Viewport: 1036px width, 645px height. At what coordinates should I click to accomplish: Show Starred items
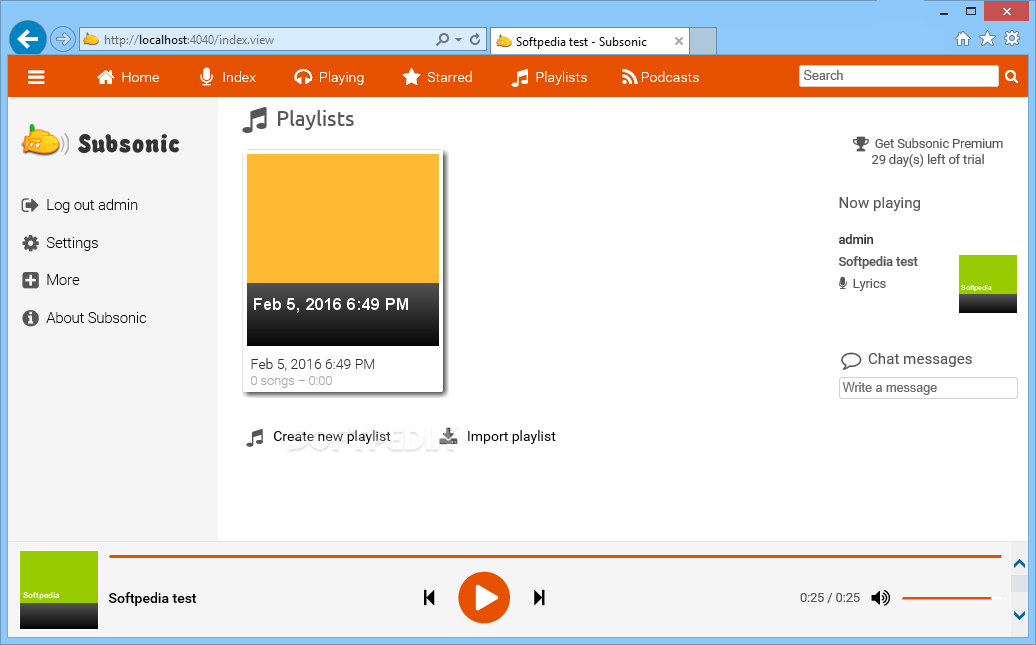[437, 77]
